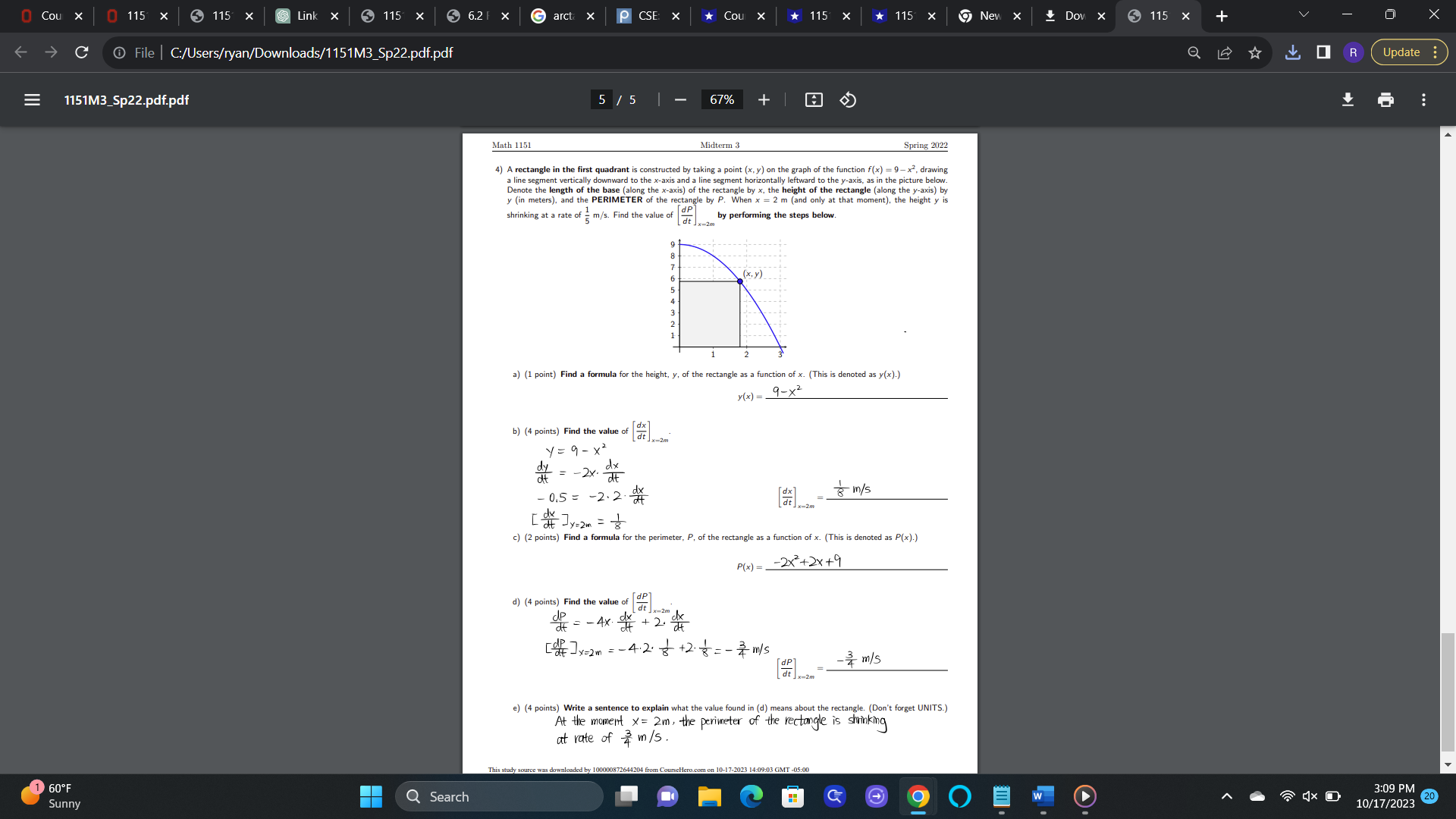Open Microsoft Word from the taskbar
The width and height of the screenshot is (1456, 819).
point(1043,797)
